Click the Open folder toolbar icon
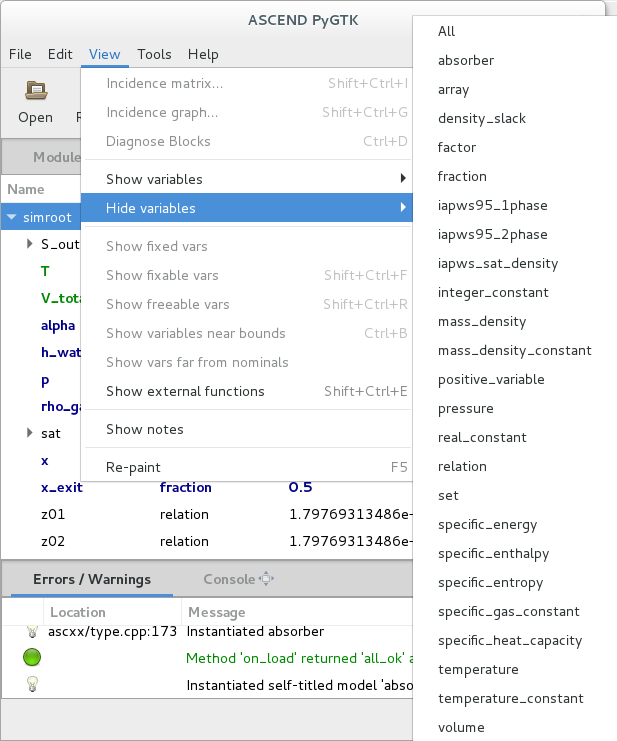 (36, 91)
